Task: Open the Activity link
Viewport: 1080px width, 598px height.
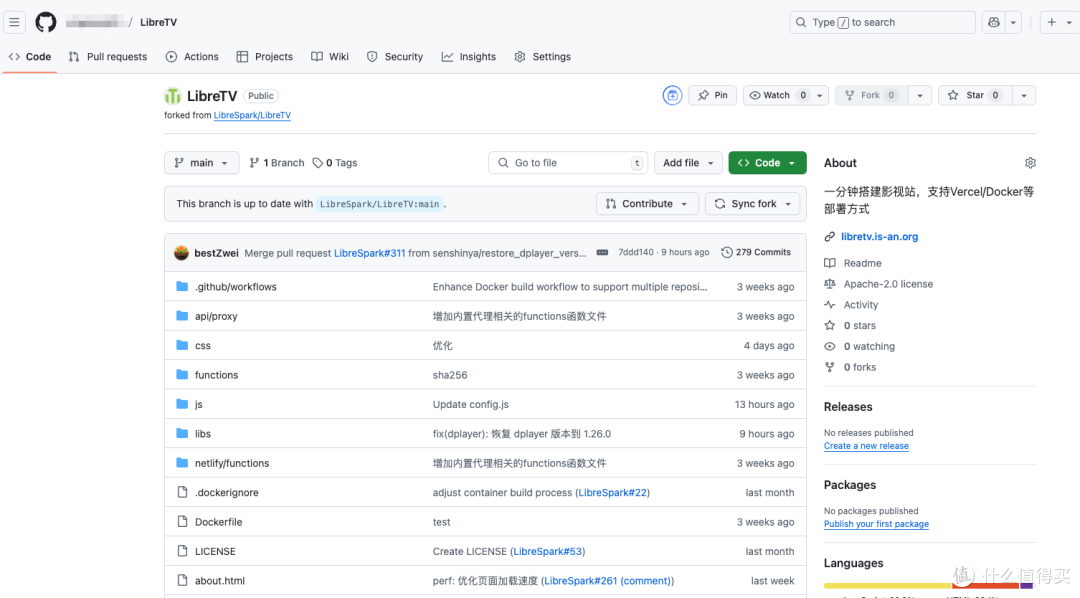Action: point(861,305)
